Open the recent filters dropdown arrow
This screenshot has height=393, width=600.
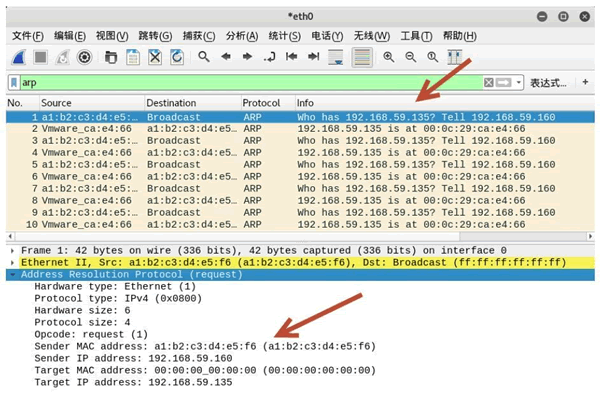coord(518,82)
